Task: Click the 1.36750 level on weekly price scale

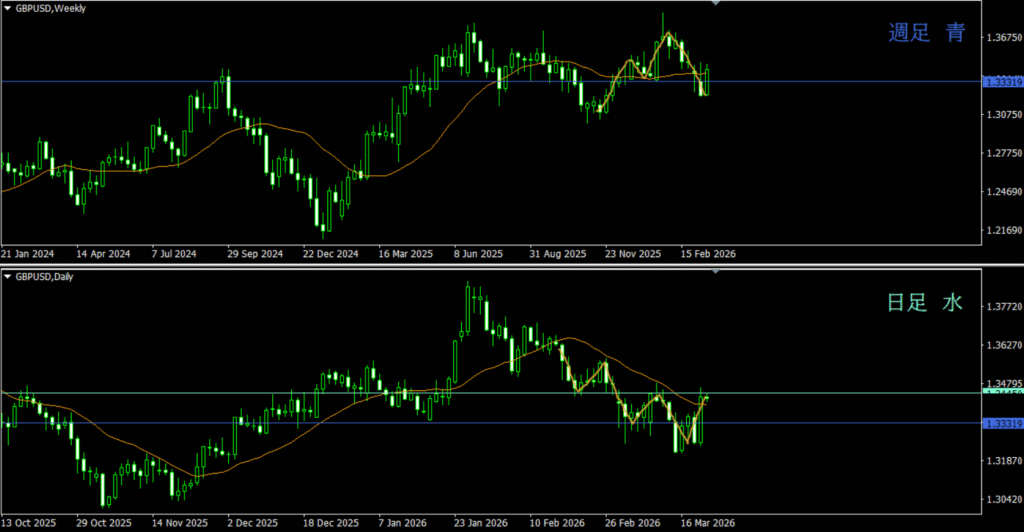Action: (1002, 38)
